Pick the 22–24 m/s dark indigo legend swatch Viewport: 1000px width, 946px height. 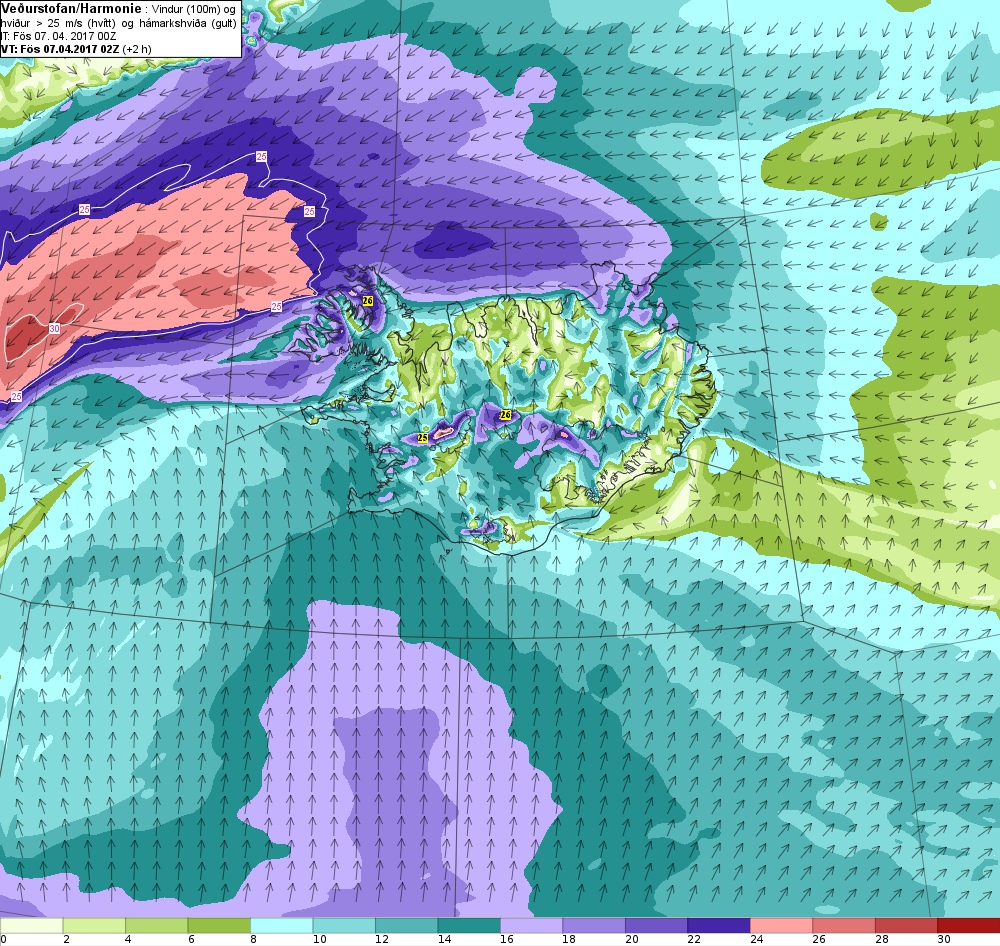tap(719, 925)
